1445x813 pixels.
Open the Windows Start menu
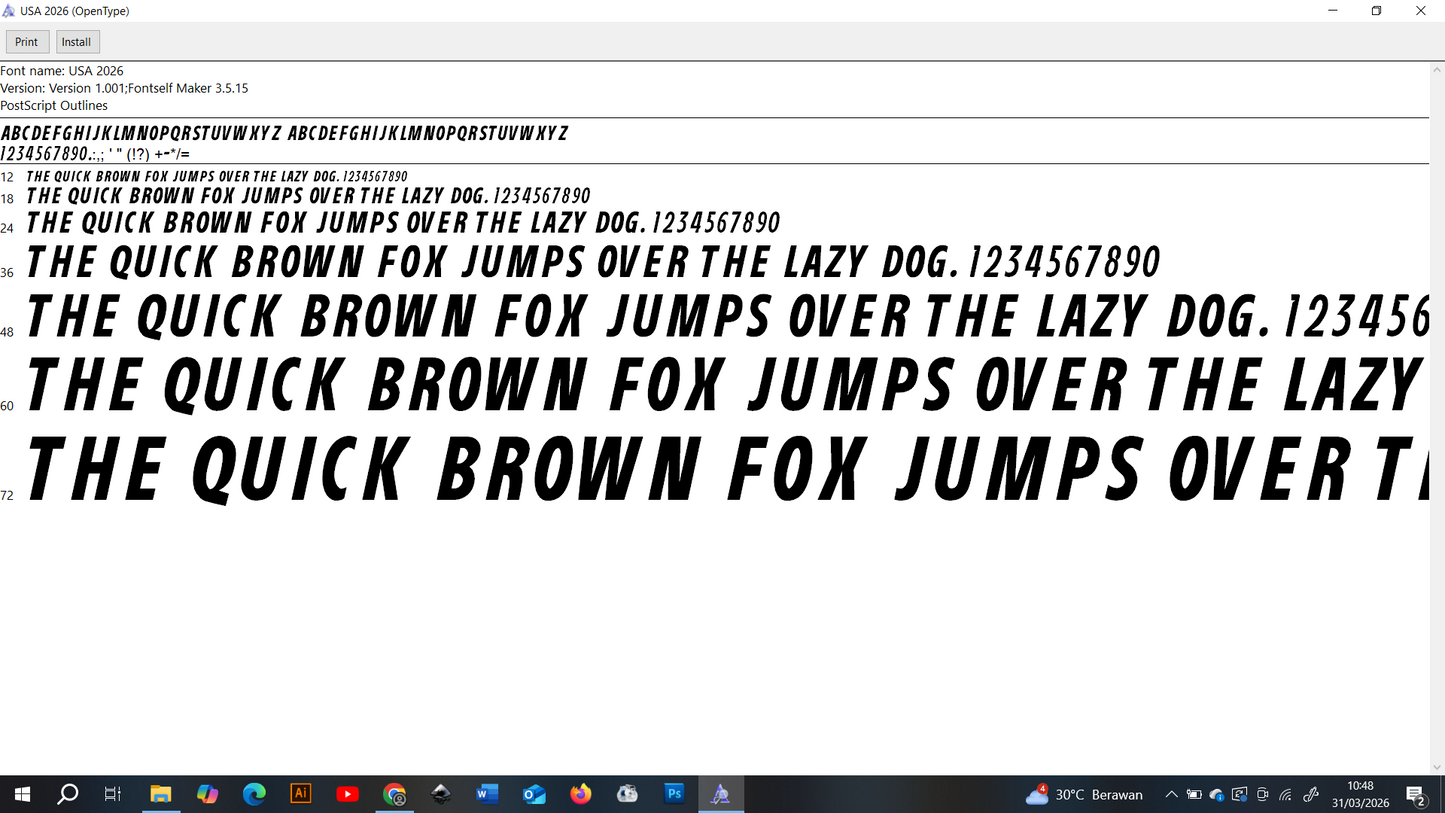[x=22, y=795]
